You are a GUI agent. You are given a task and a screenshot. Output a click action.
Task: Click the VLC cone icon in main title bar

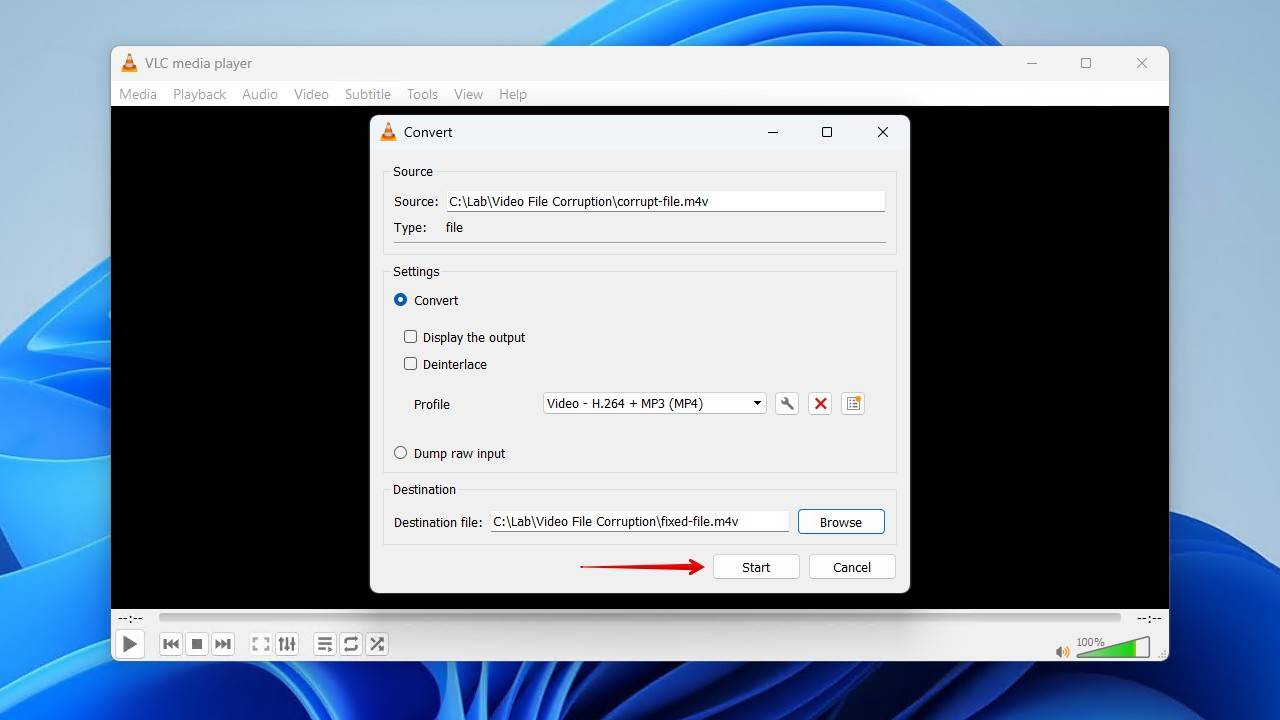coord(129,63)
